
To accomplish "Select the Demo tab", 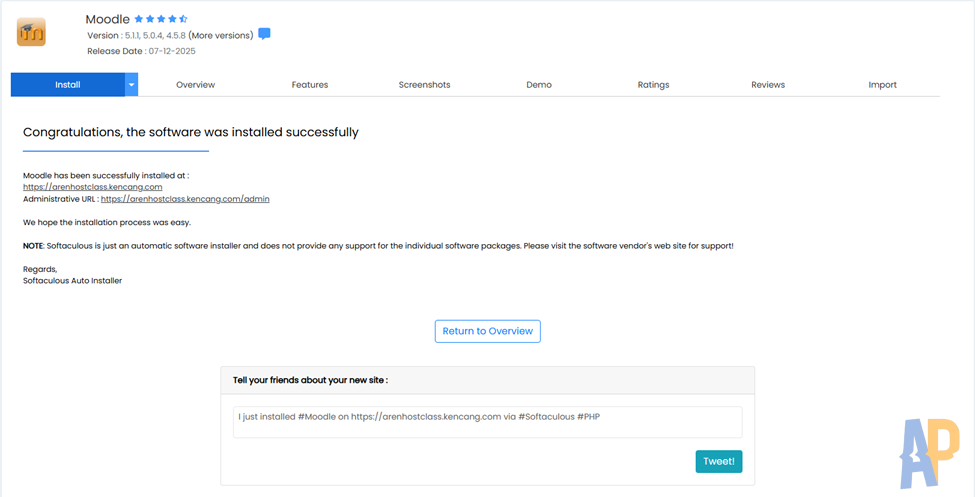I will click(x=539, y=85).
